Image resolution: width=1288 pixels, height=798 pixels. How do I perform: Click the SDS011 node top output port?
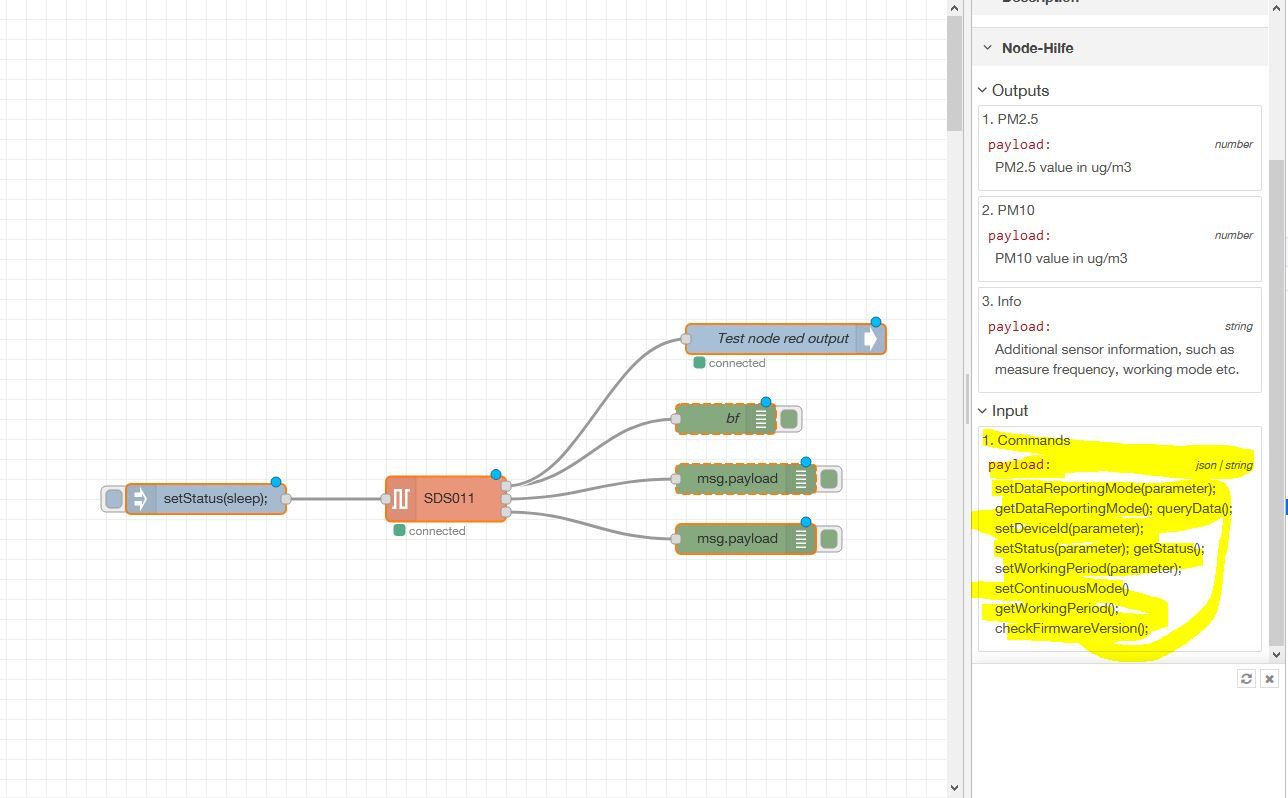point(506,486)
